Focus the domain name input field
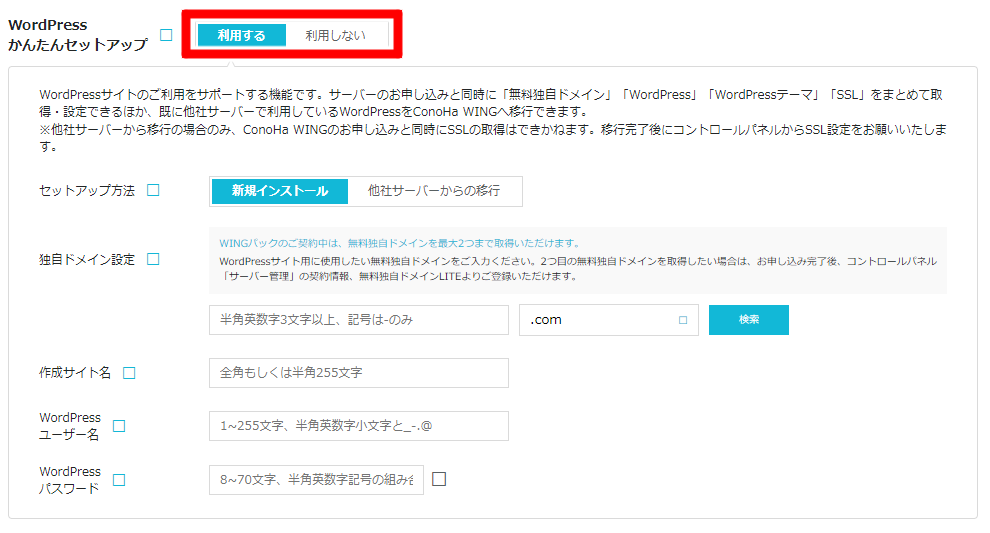 point(359,320)
